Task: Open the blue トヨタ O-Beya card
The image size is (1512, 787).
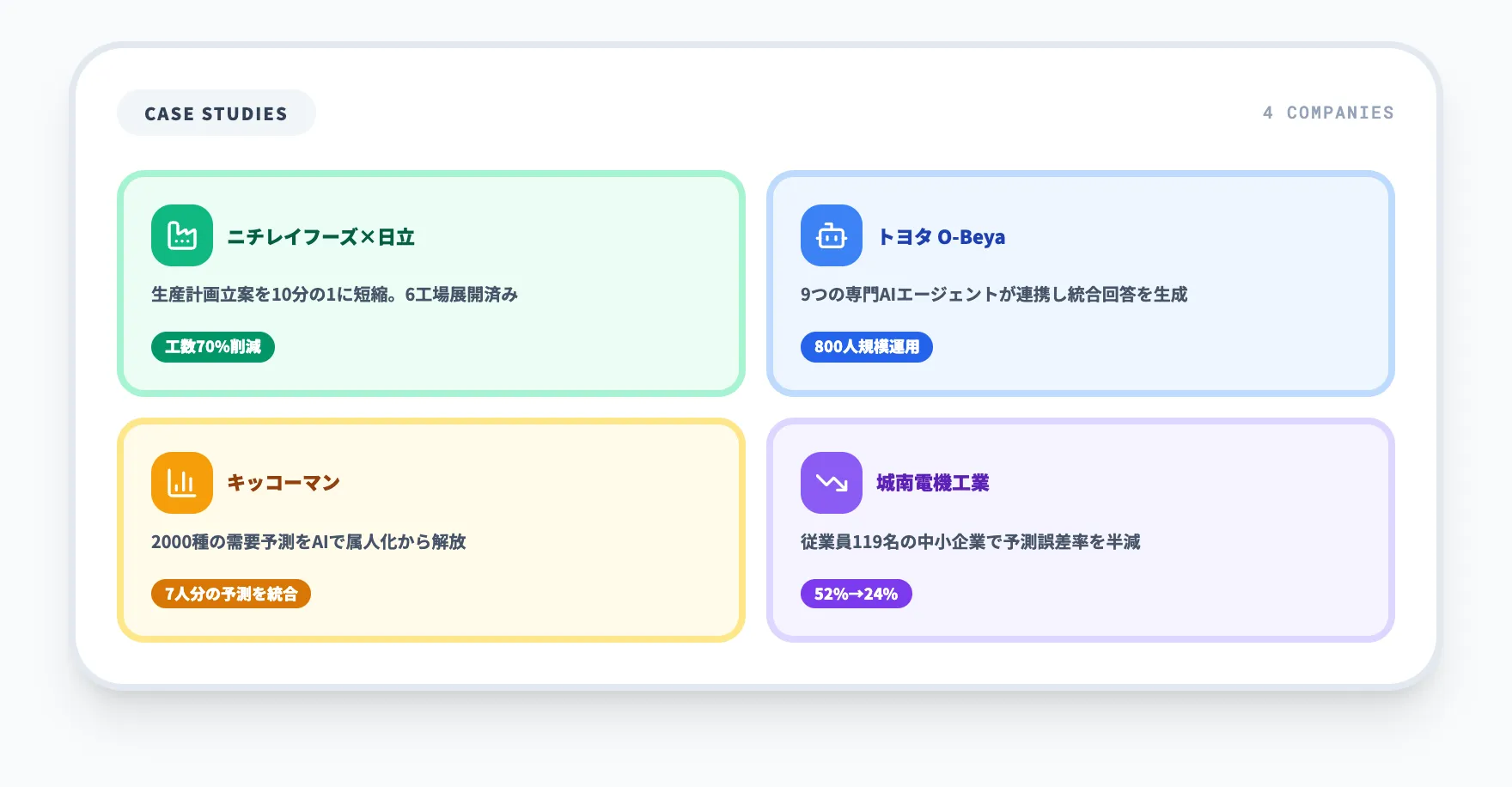Action: tap(1082, 284)
